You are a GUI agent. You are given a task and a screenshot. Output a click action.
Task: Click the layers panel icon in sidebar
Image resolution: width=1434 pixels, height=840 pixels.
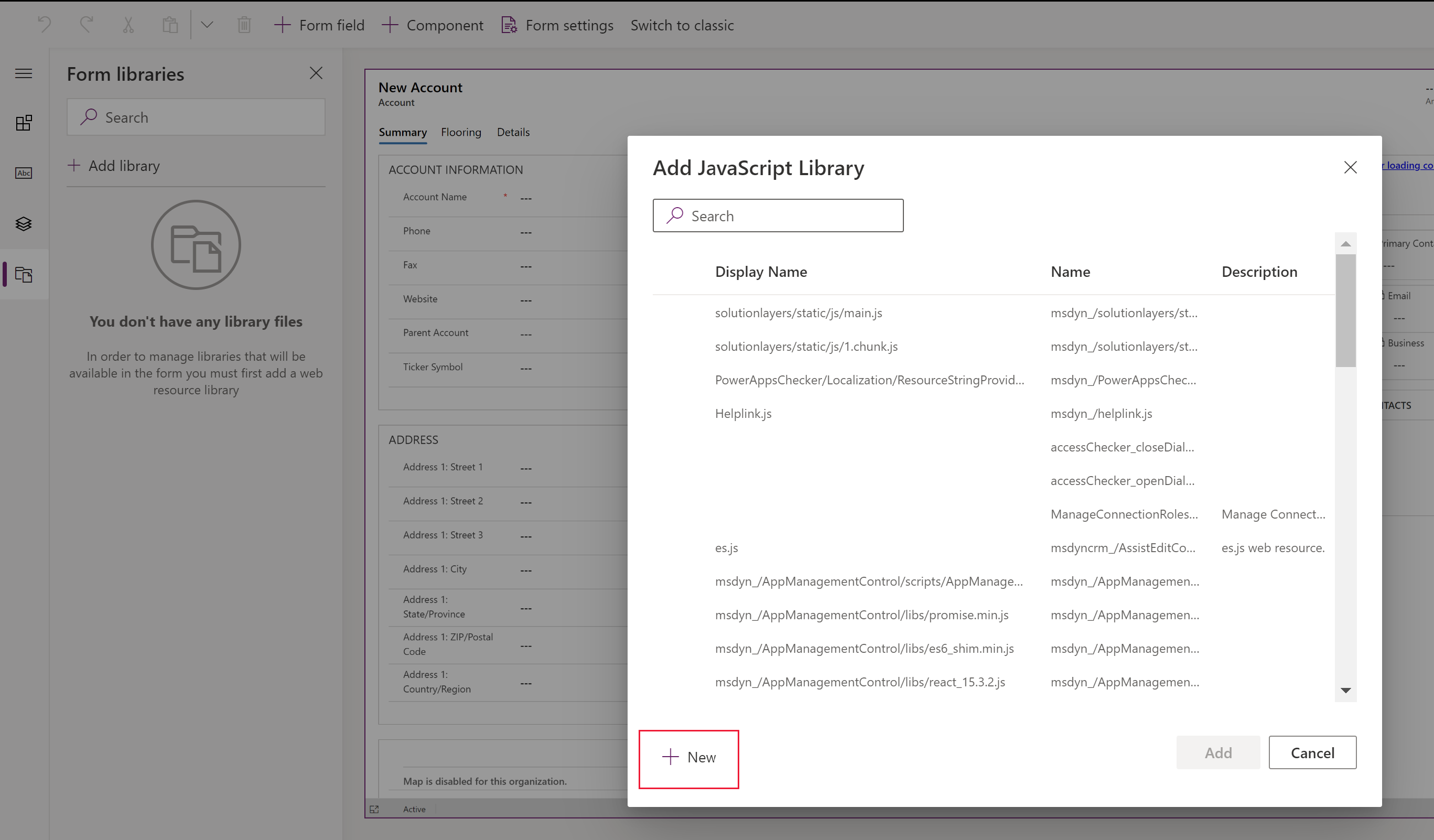(x=24, y=222)
